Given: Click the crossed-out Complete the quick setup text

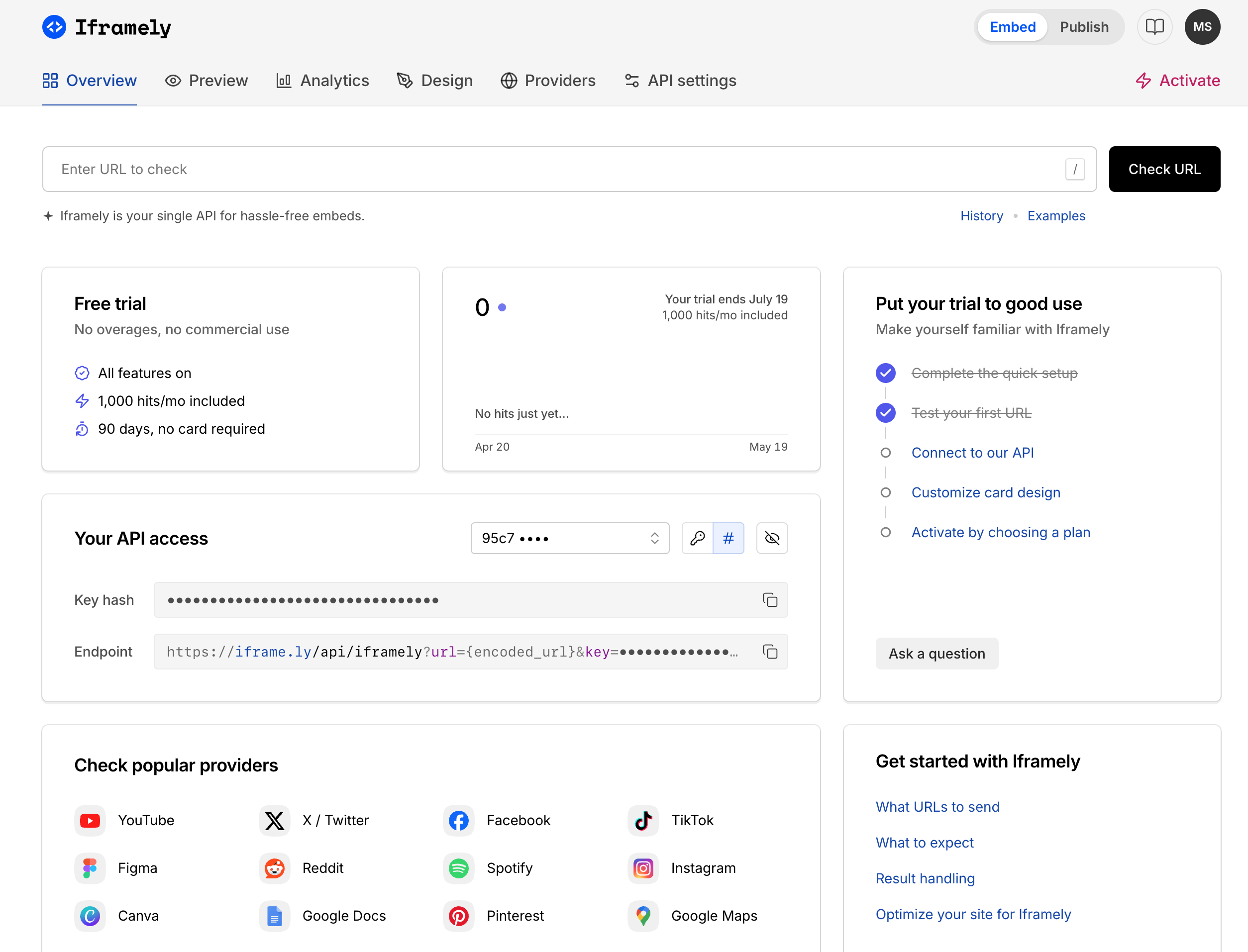Looking at the screenshot, I should [994, 373].
